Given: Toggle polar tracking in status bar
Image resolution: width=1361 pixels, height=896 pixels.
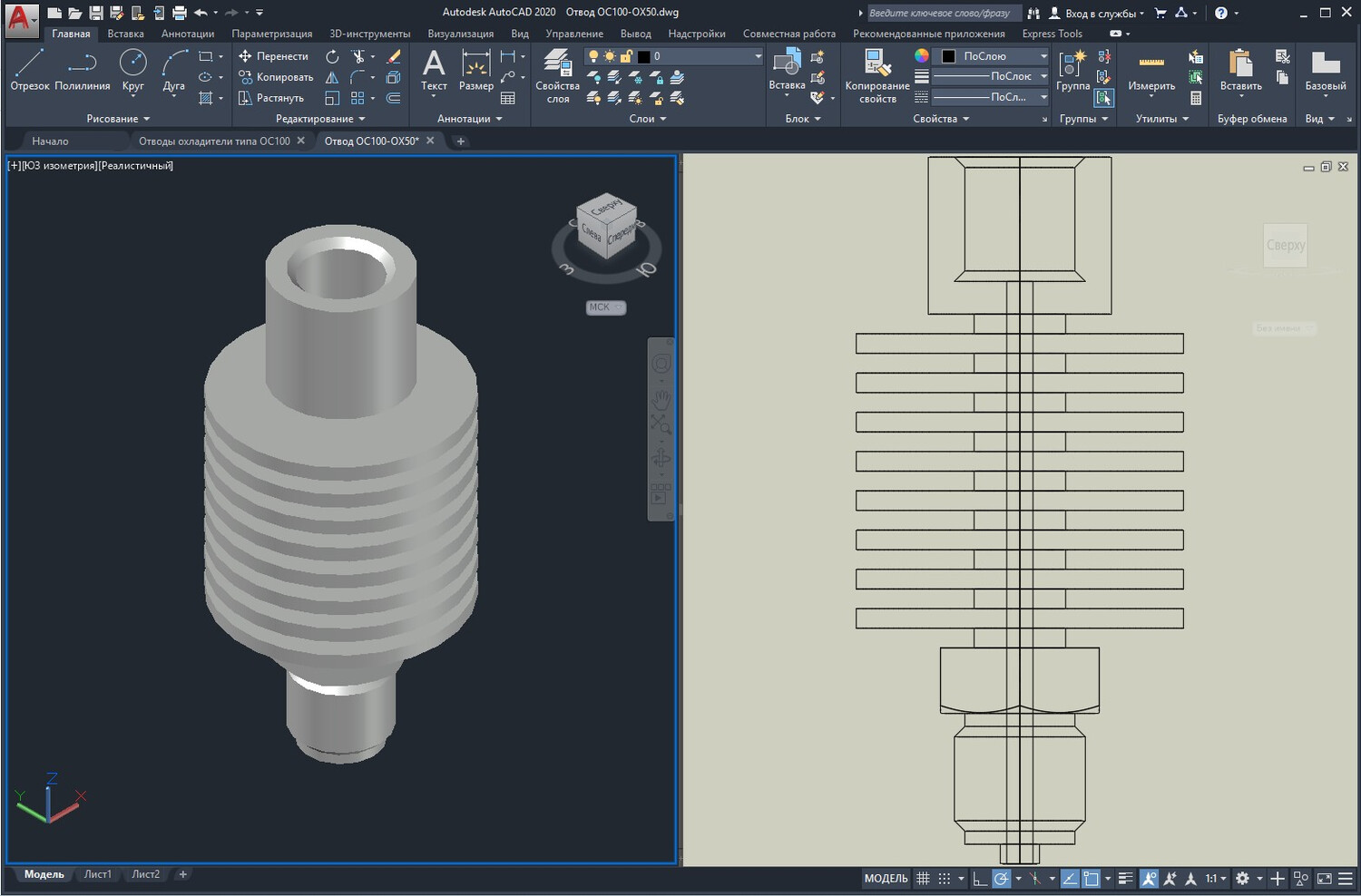Looking at the screenshot, I should [x=1001, y=878].
